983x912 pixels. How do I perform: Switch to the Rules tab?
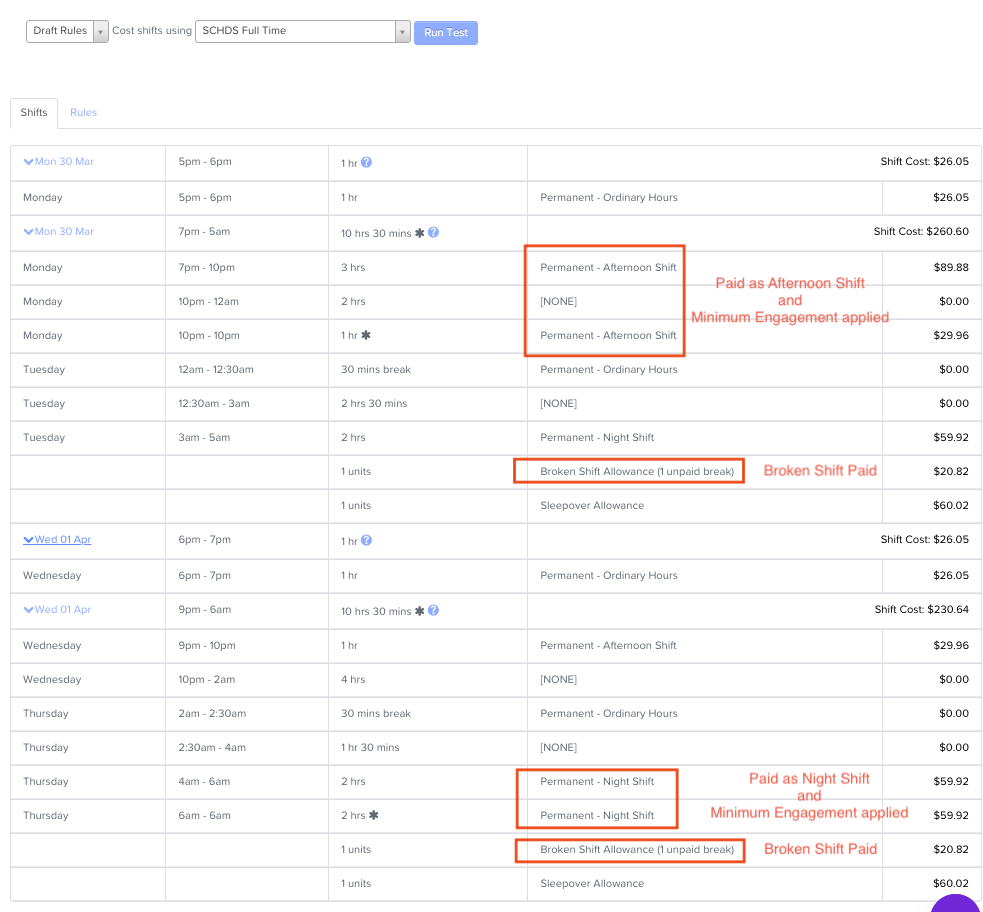[x=83, y=113]
